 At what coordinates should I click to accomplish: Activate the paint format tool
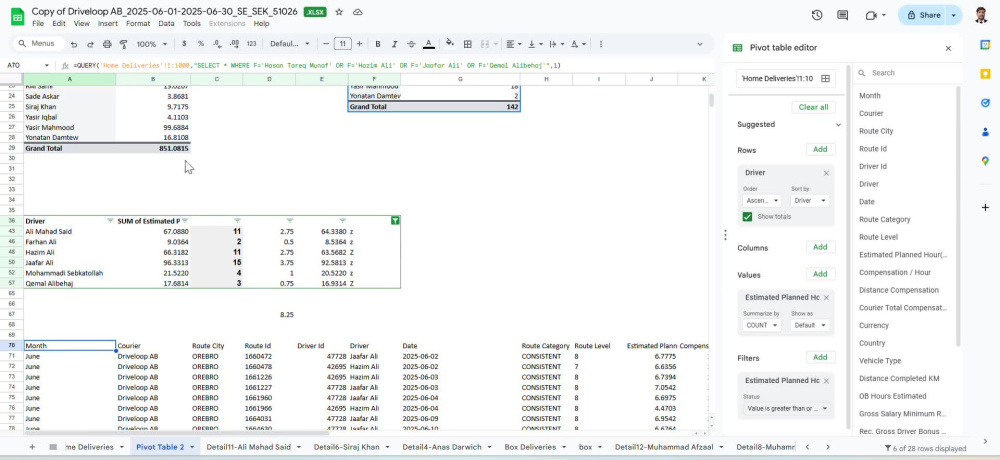(x=124, y=44)
